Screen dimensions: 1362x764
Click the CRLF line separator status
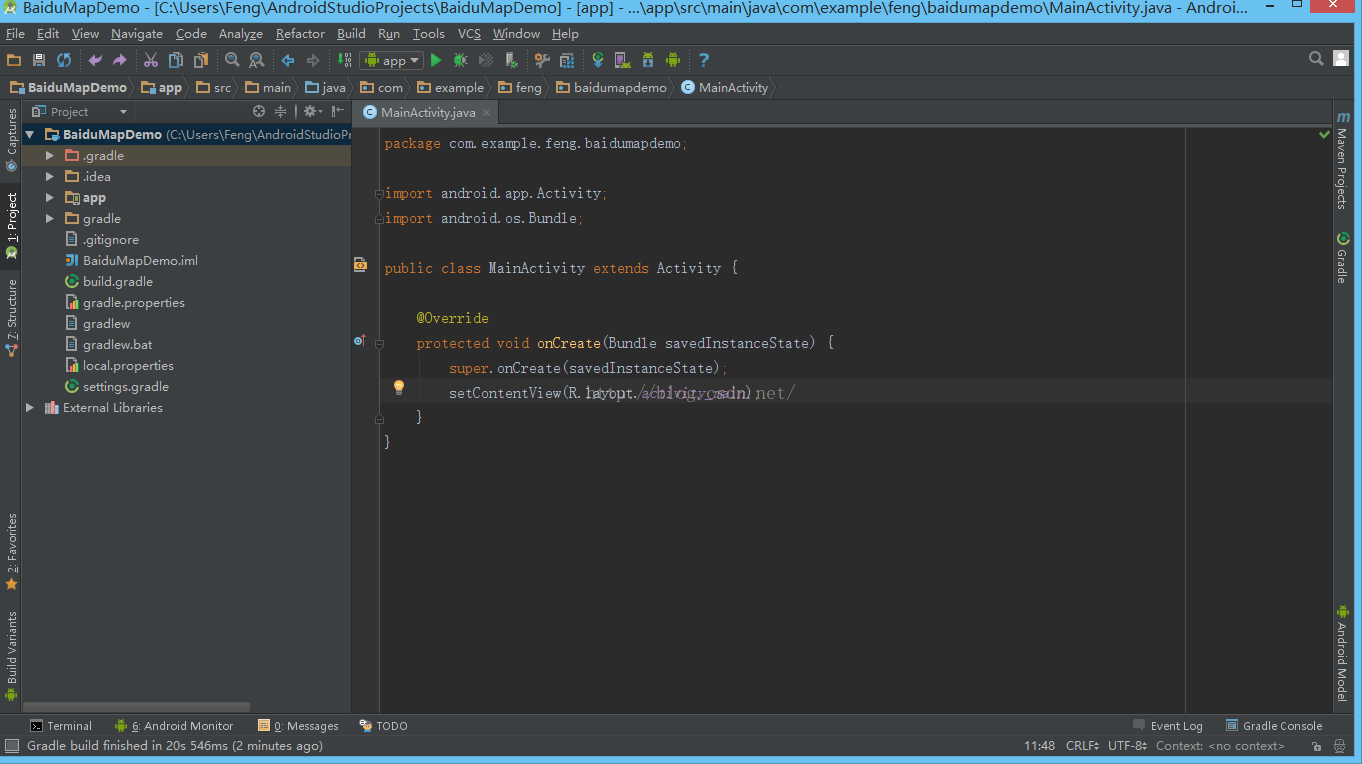coord(1084,746)
